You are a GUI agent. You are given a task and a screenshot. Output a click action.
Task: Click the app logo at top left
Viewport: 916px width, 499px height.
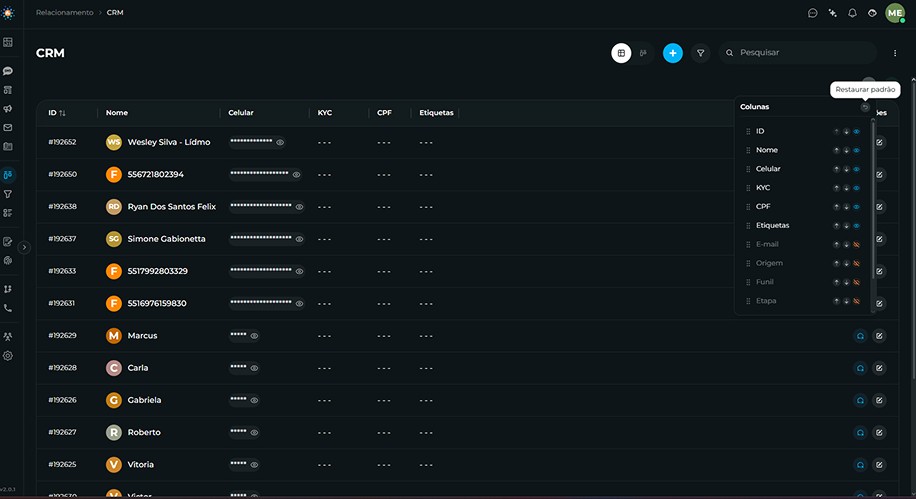(x=8, y=13)
